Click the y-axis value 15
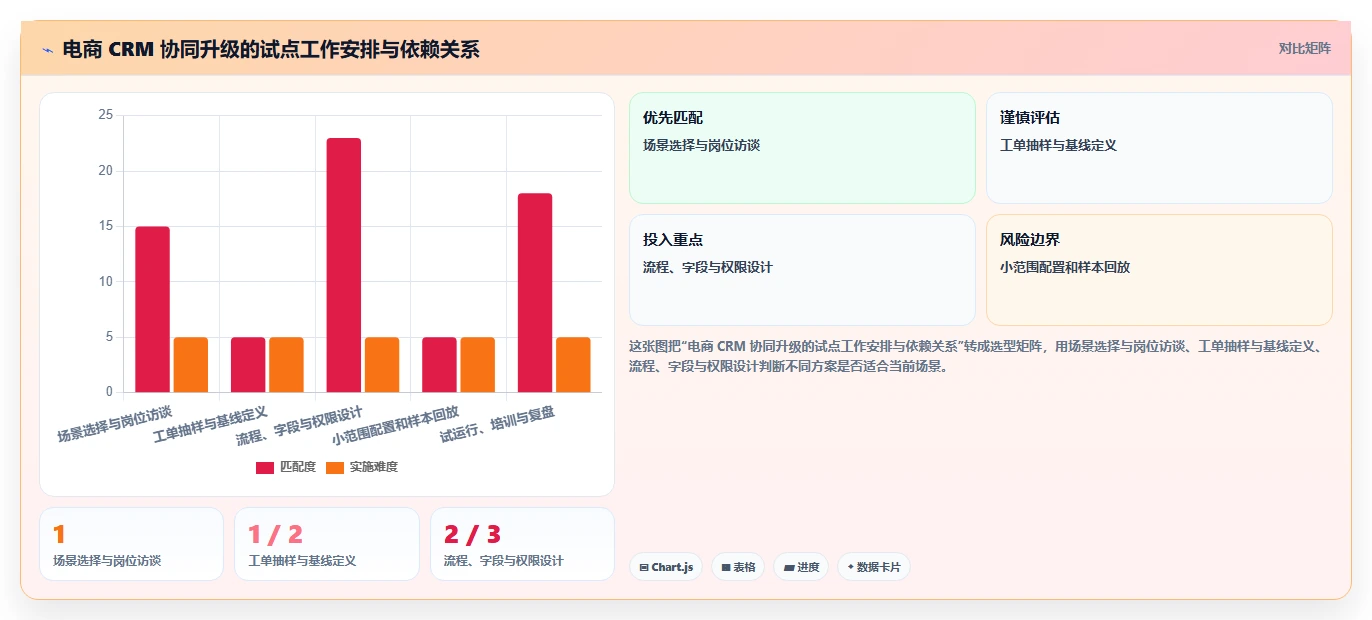 point(106,226)
